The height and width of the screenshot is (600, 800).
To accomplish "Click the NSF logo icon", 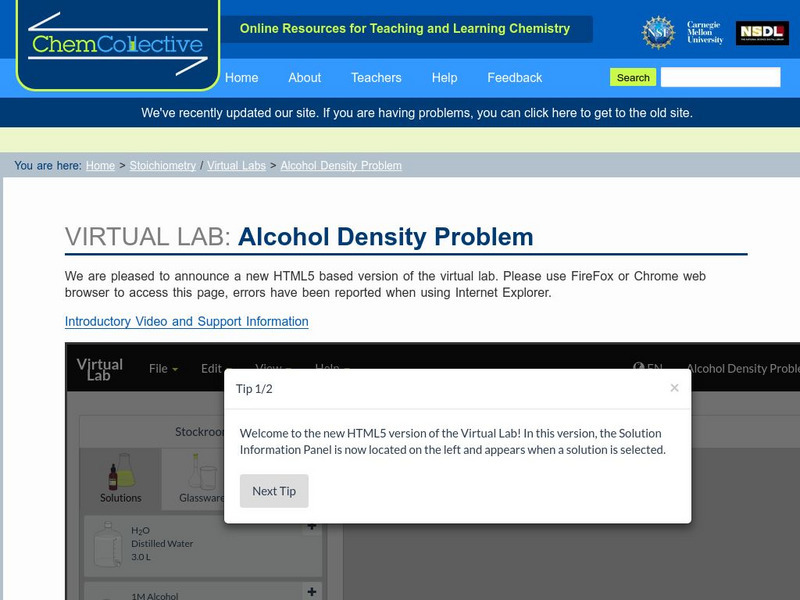I will pos(658,33).
